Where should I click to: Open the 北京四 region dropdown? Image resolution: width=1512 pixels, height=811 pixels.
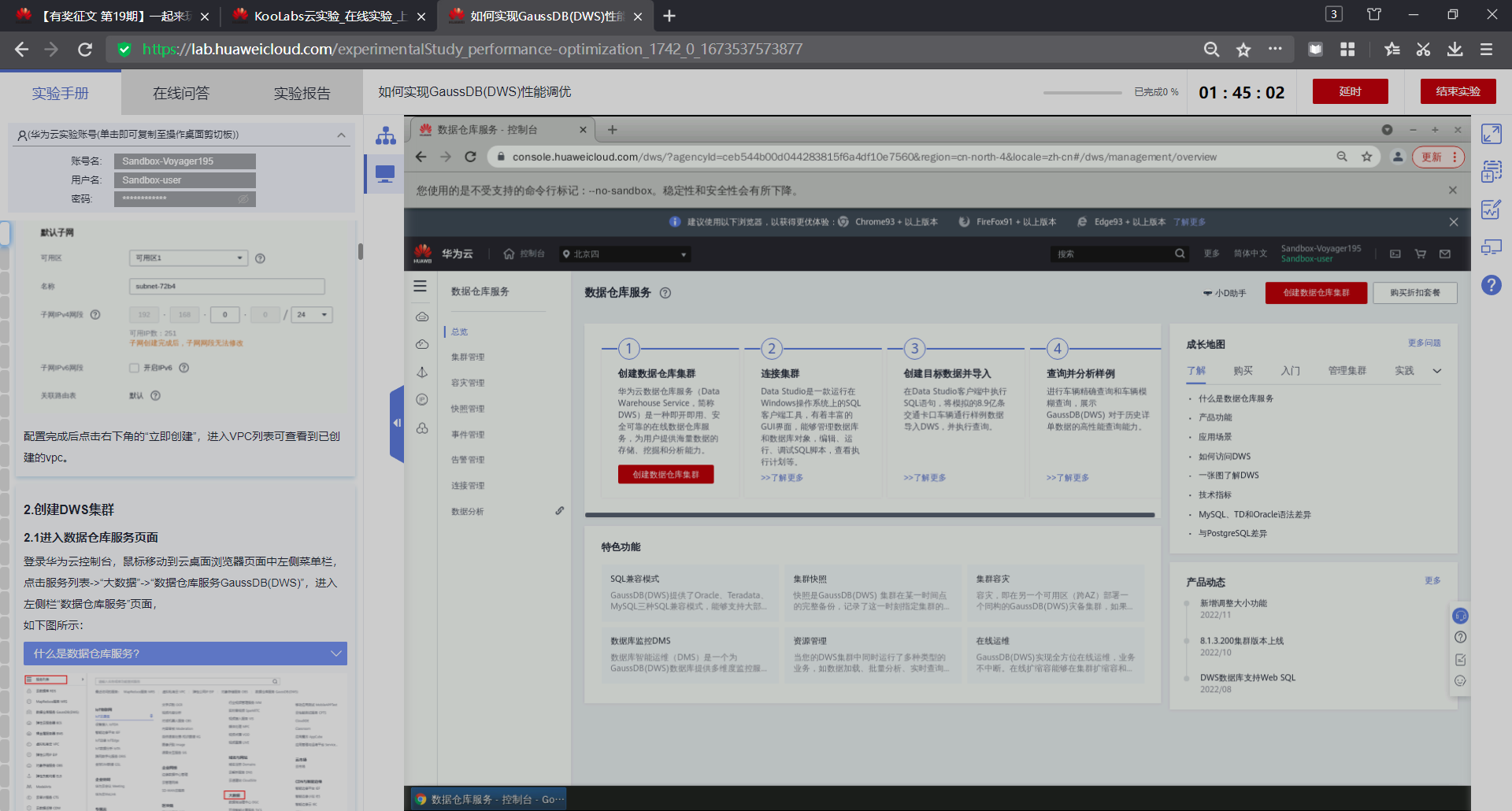click(624, 254)
